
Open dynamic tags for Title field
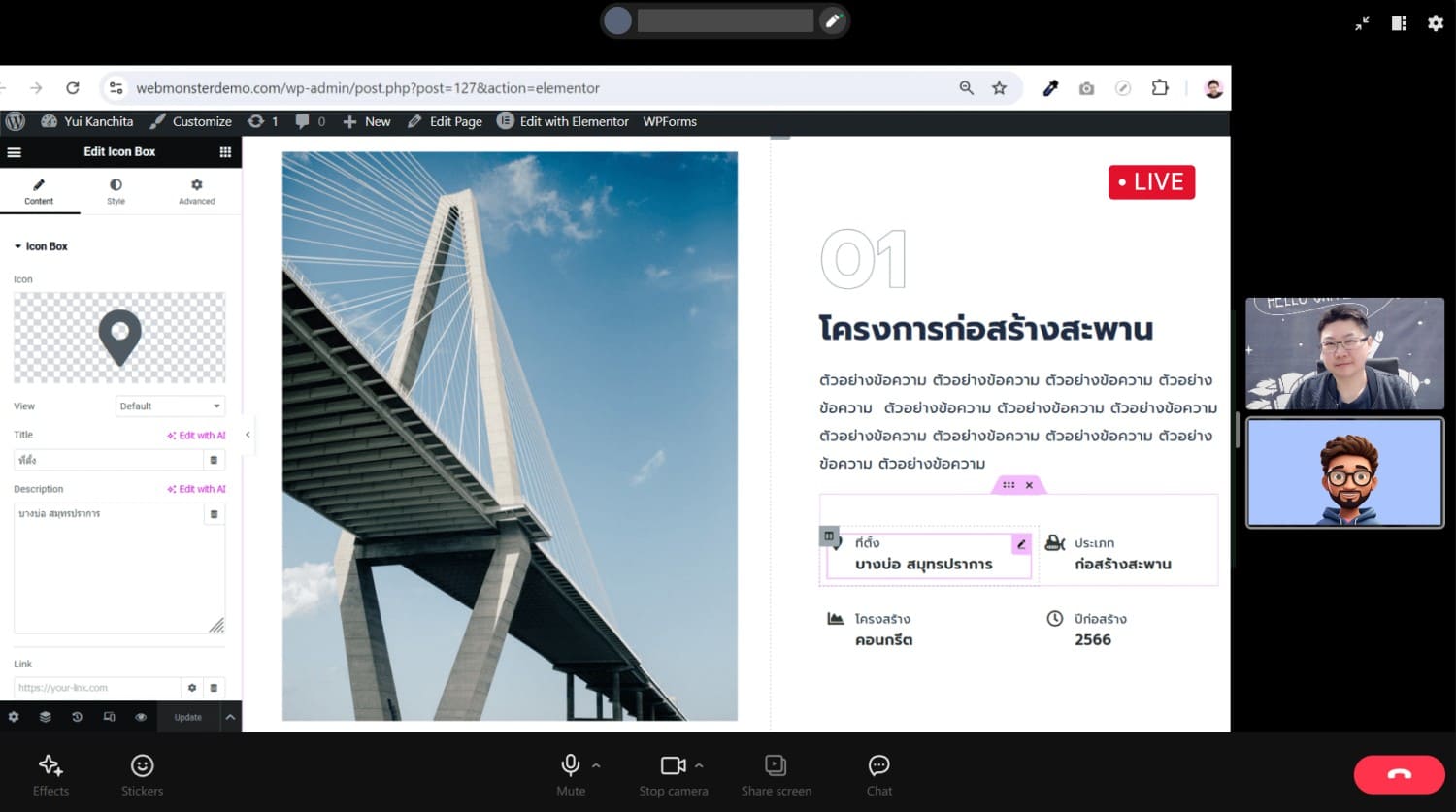pos(214,460)
